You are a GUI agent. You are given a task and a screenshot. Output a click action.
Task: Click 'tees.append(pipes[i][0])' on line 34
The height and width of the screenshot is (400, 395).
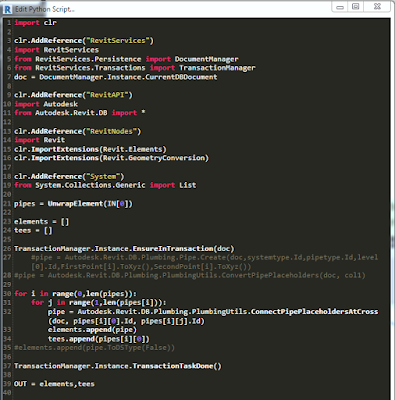tap(99, 339)
